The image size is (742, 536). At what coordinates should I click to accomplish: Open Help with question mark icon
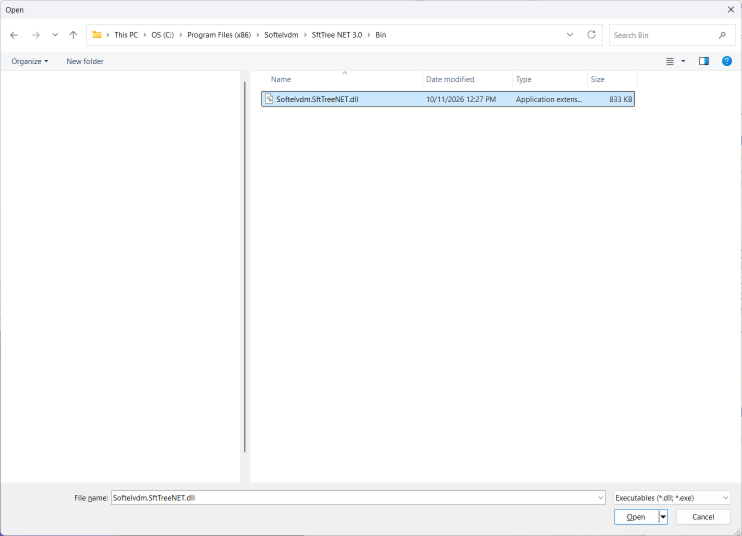click(727, 61)
